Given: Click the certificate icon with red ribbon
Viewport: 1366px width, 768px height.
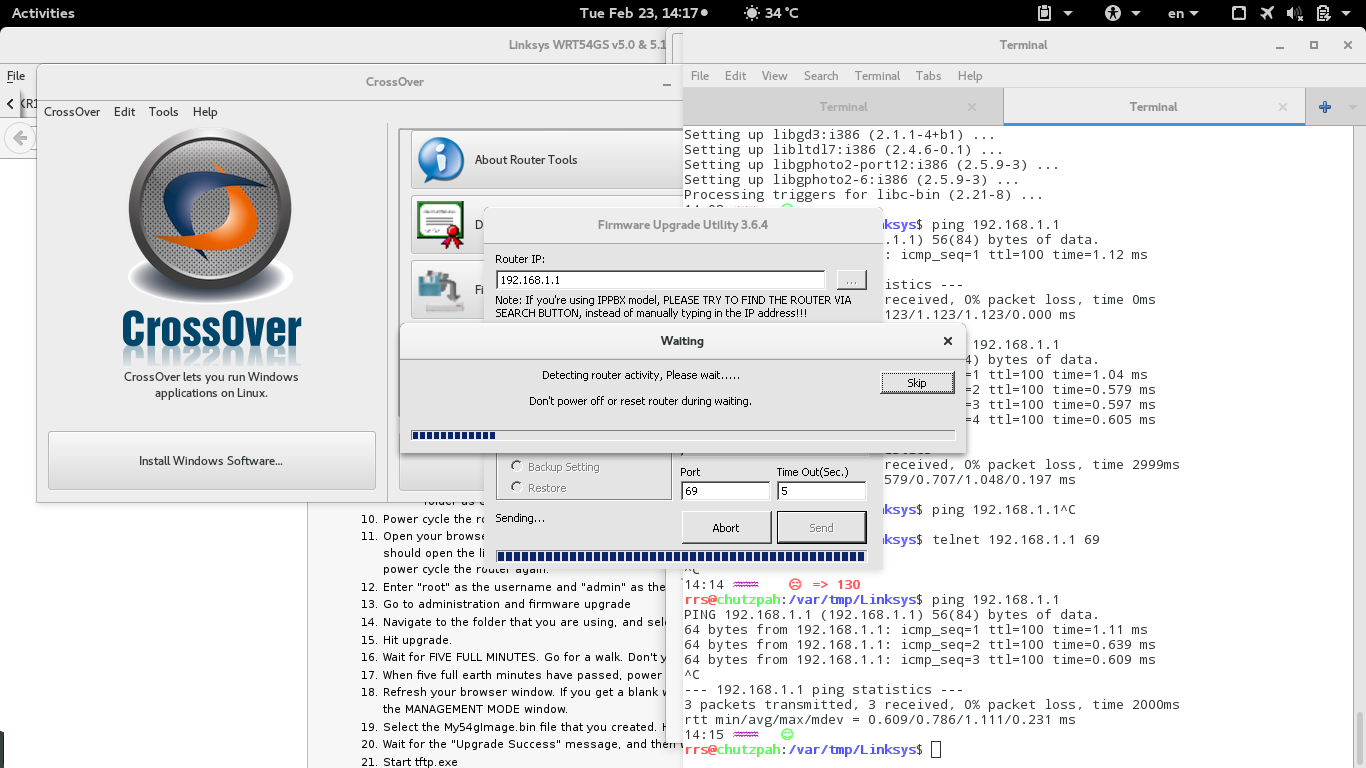Looking at the screenshot, I should (x=439, y=225).
